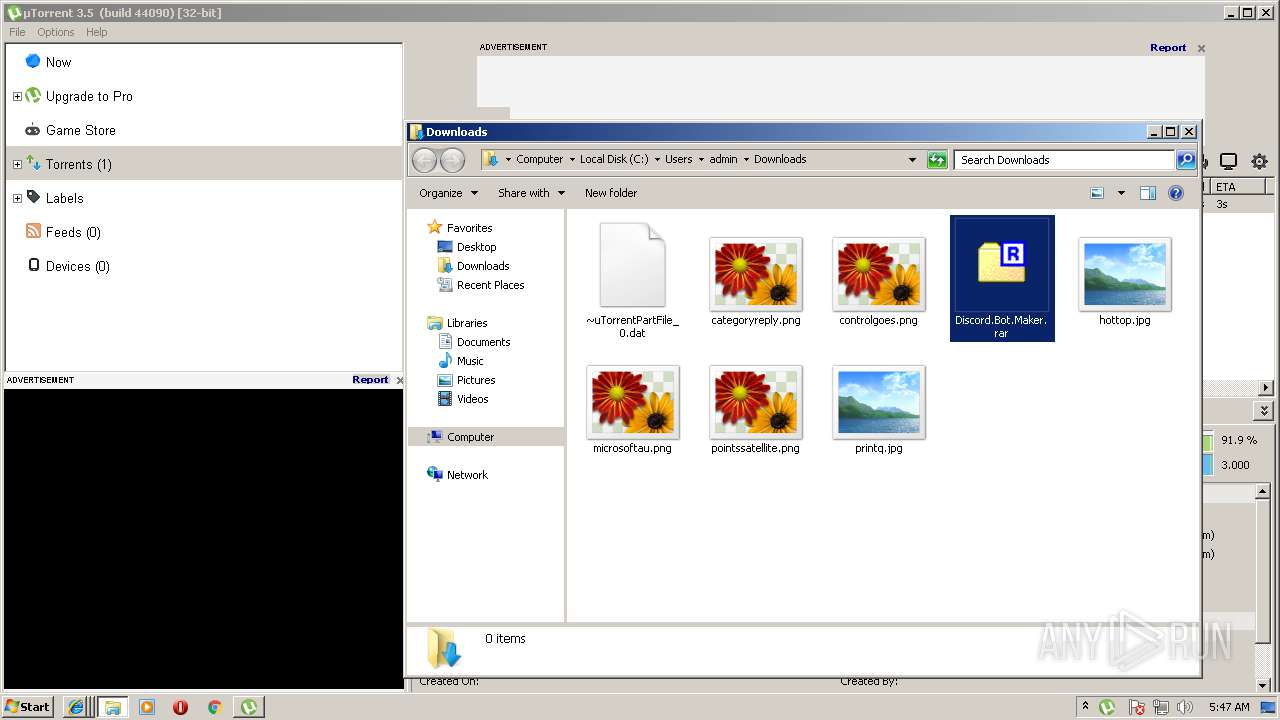Select pointssatellite.png file
Viewport: 1280px width, 720px height.
tap(755, 410)
